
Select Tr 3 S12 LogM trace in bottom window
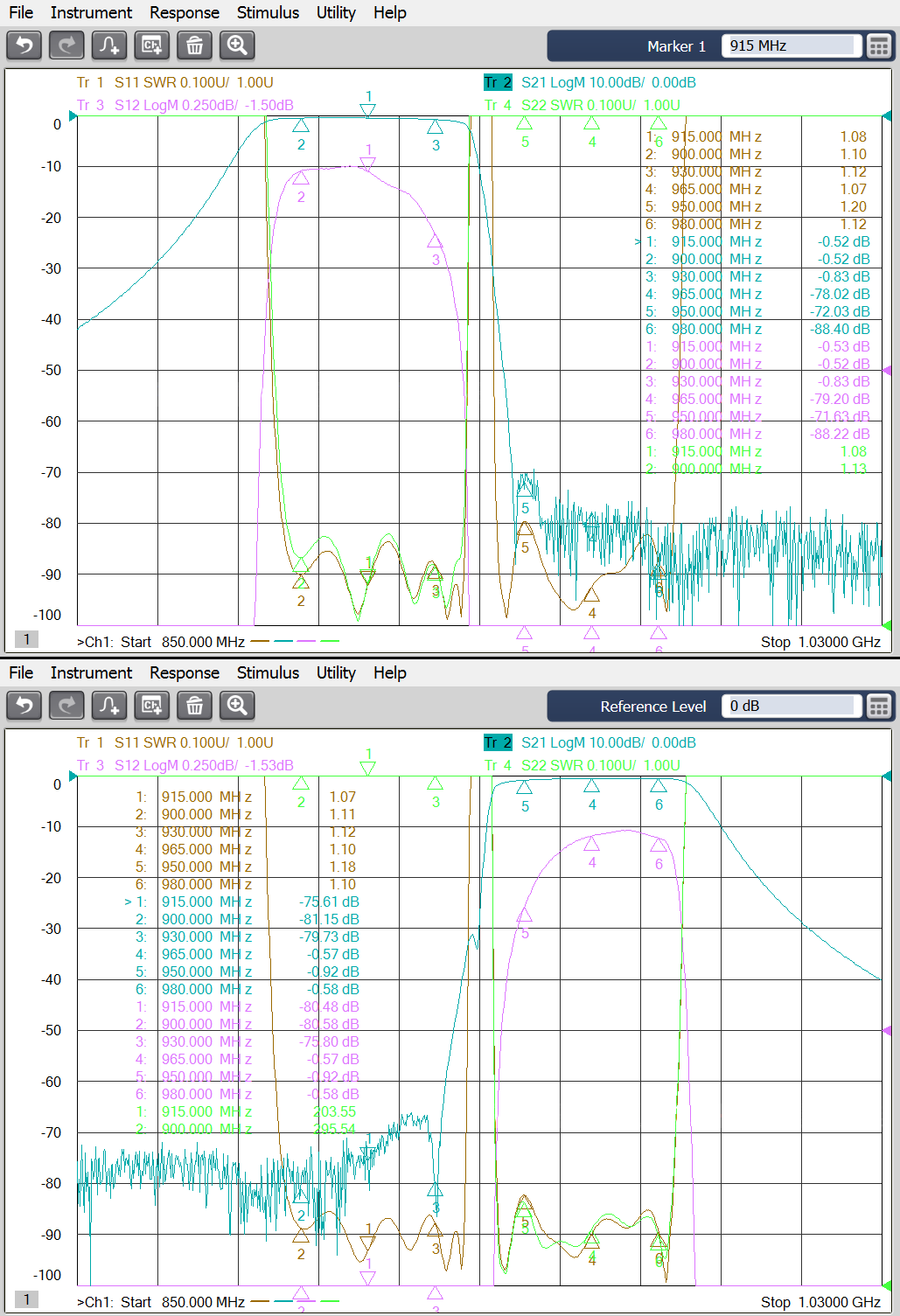pyautogui.click(x=185, y=766)
